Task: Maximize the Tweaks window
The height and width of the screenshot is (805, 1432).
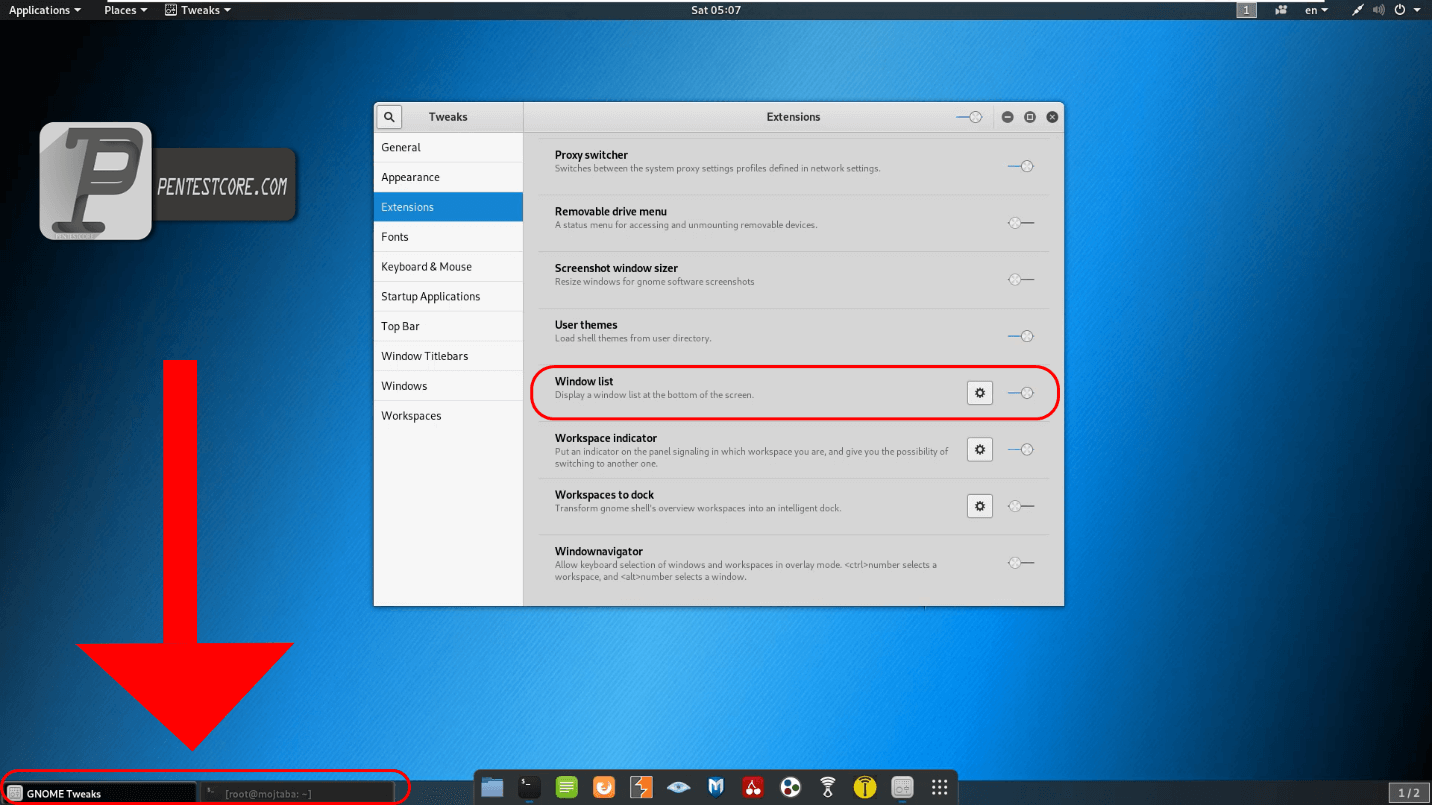Action: tap(1030, 117)
